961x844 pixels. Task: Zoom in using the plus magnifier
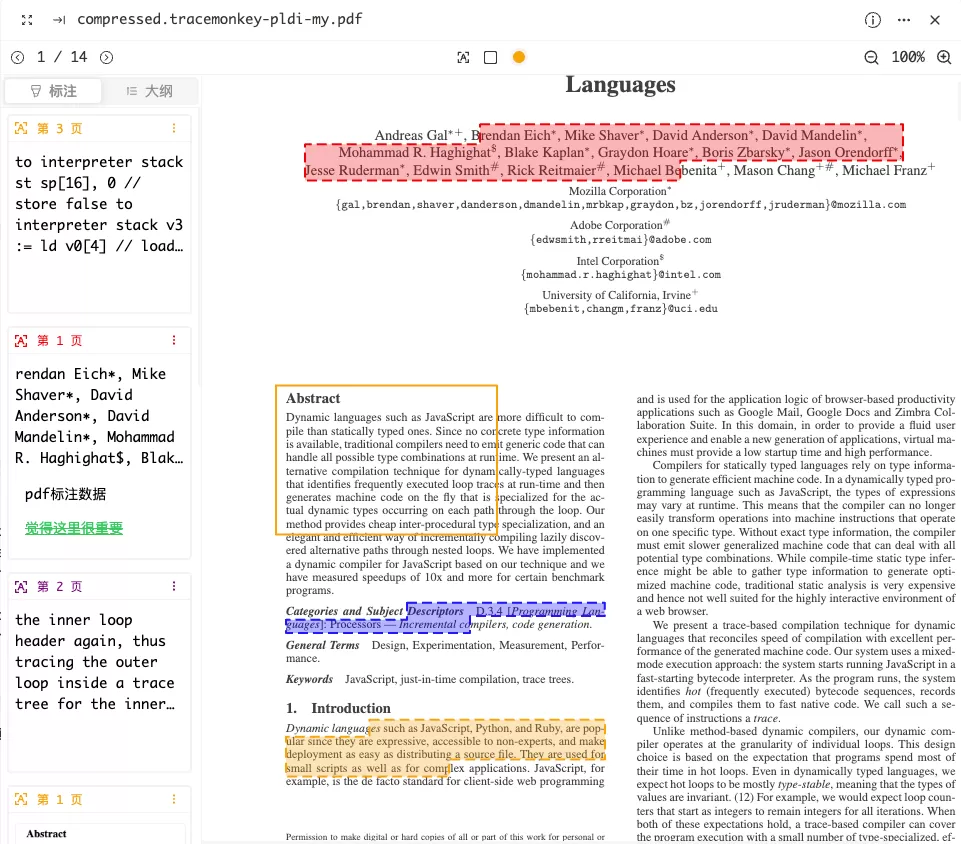(x=944, y=58)
